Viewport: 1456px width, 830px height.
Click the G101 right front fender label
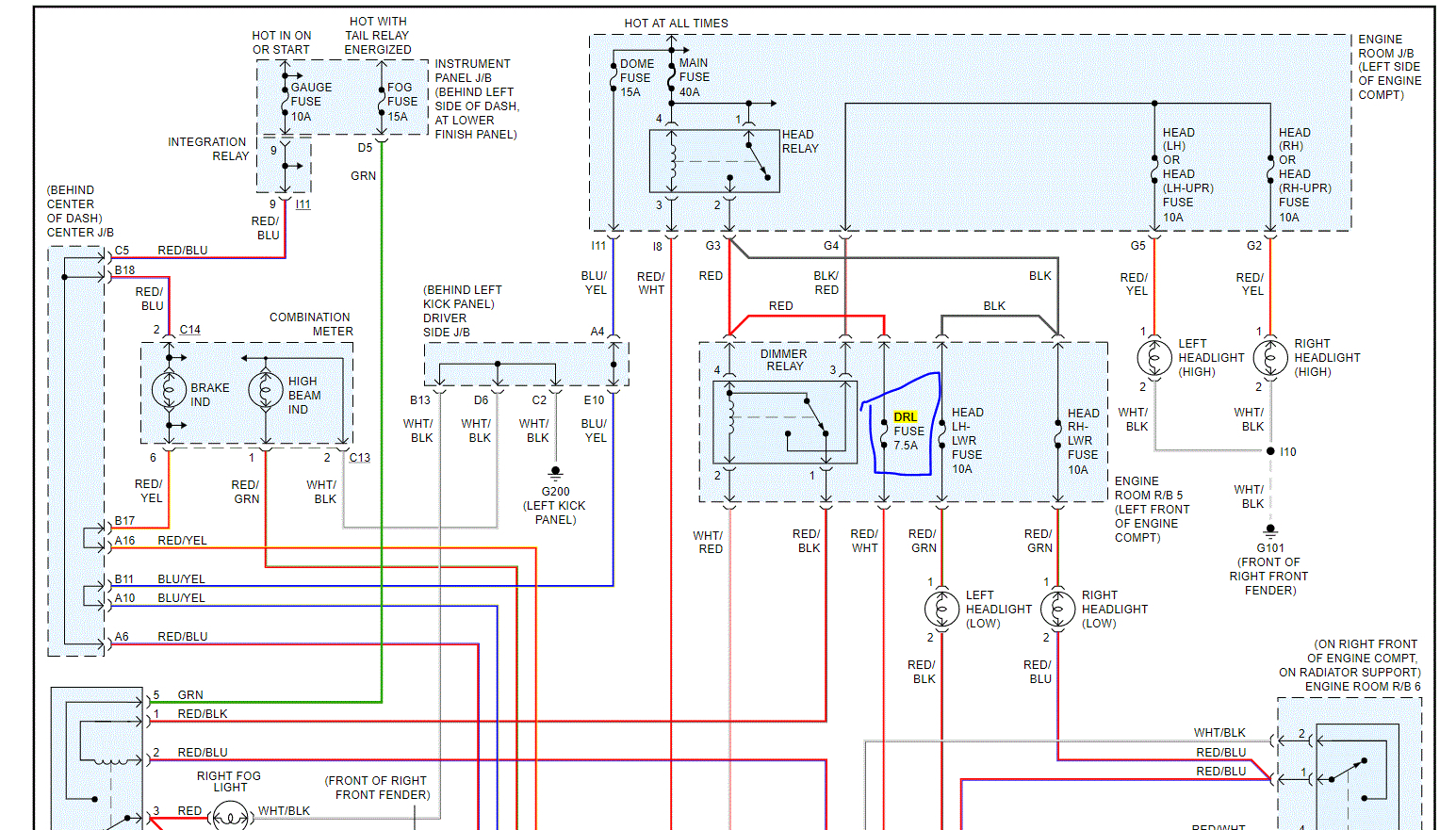pos(1269,569)
